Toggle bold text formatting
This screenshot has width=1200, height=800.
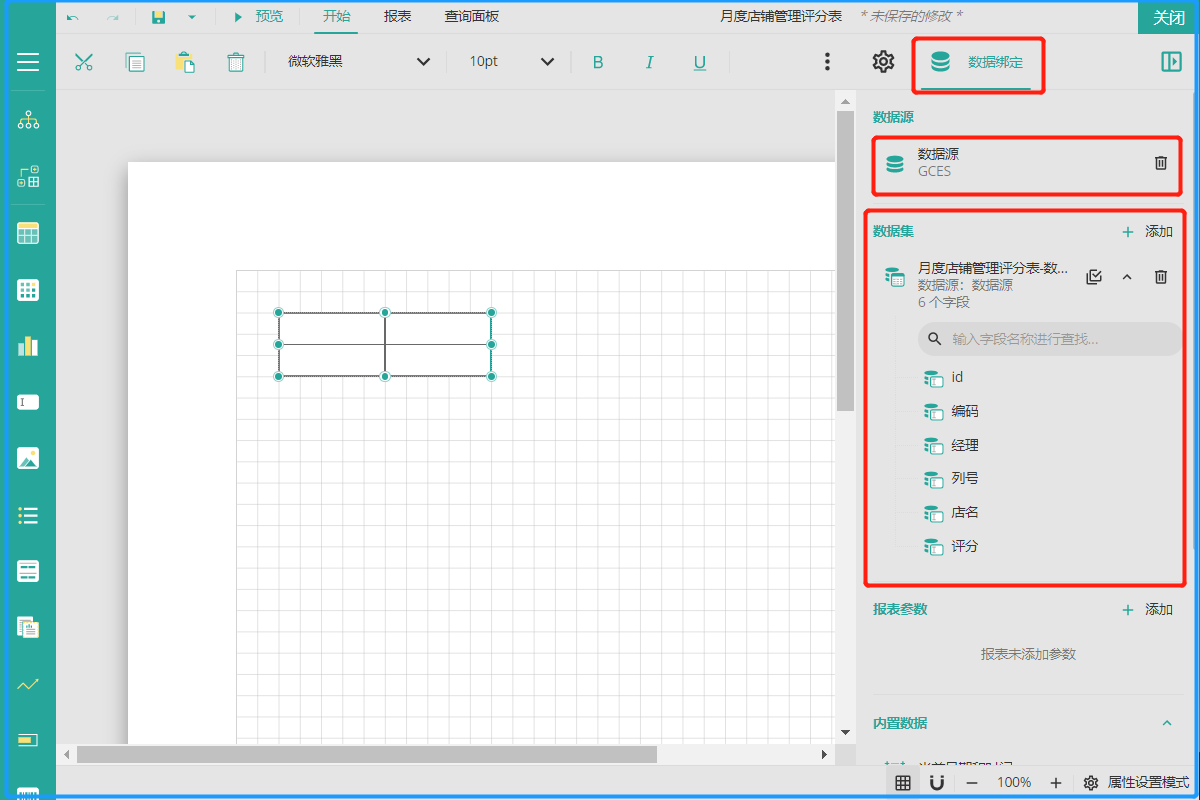(x=598, y=62)
